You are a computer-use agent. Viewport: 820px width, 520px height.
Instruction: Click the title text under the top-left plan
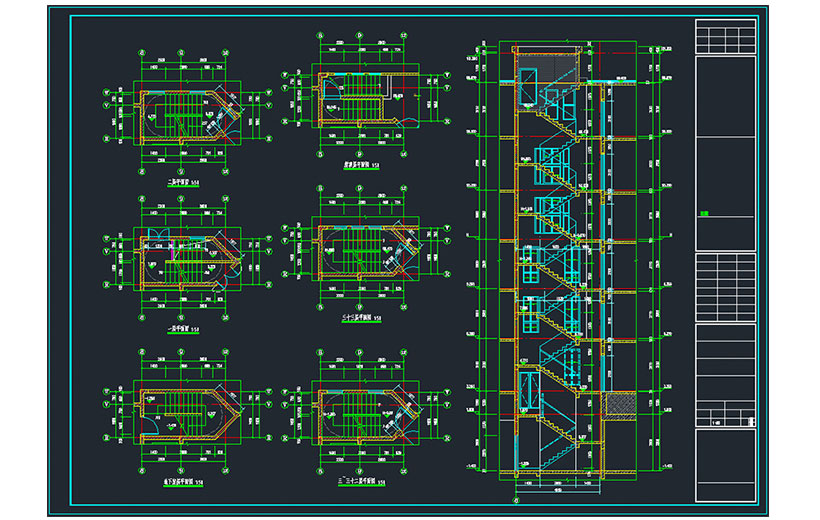(x=182, y=184)
